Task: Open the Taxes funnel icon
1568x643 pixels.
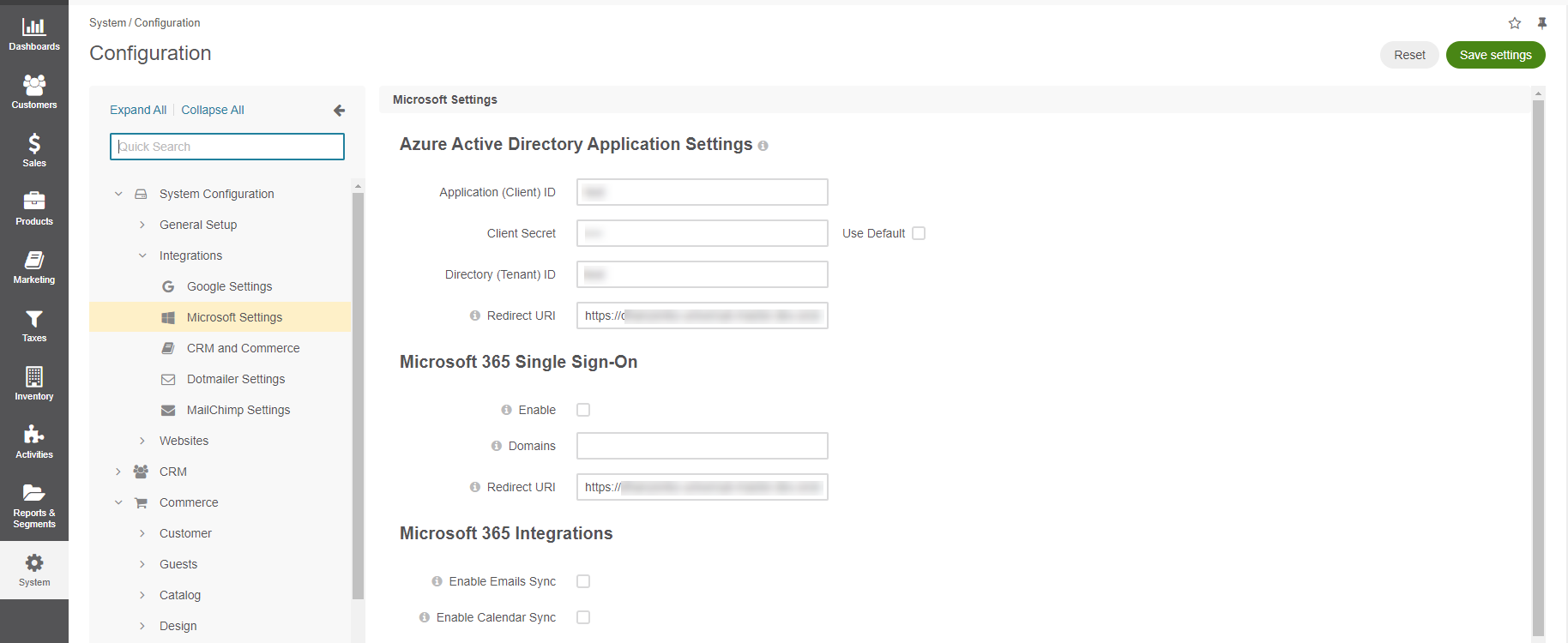Action: (x=34, y=318)
